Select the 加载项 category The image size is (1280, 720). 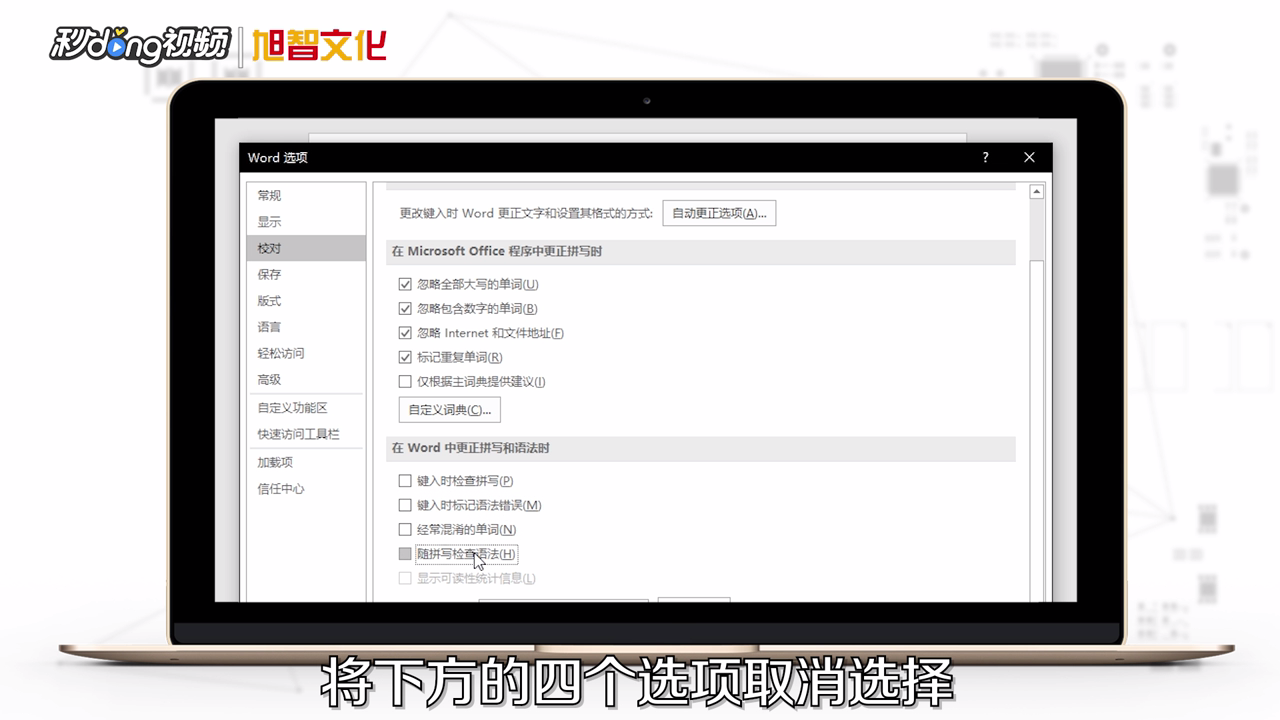click(x=305, y=462)
